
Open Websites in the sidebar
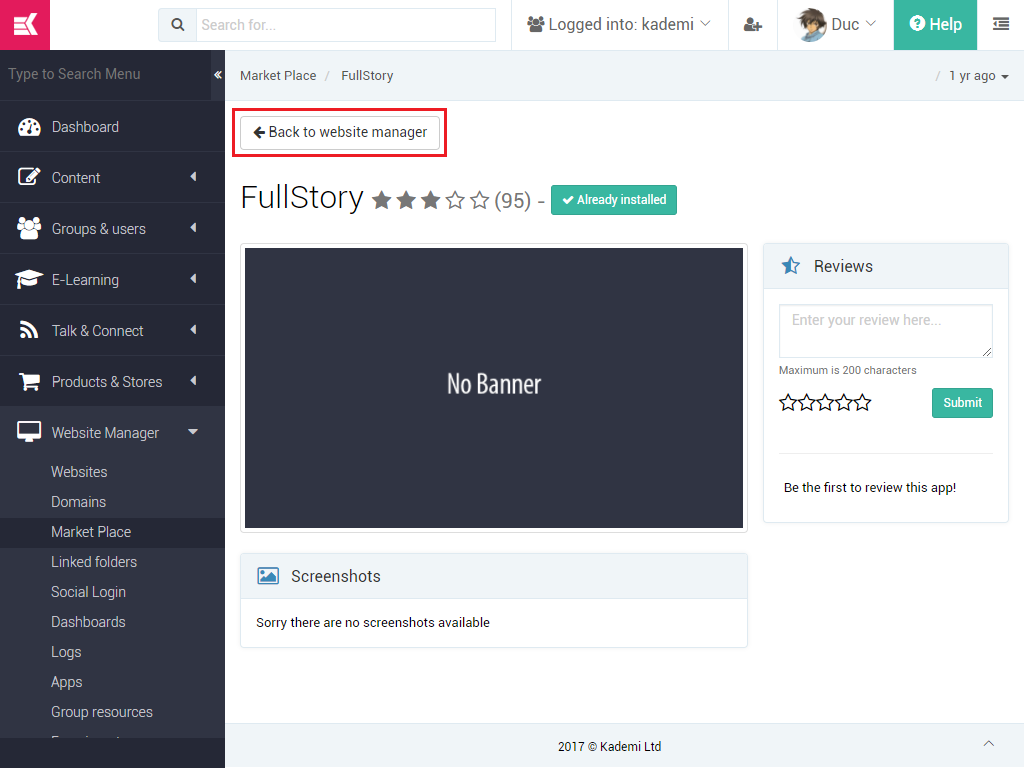click(79, 472)
